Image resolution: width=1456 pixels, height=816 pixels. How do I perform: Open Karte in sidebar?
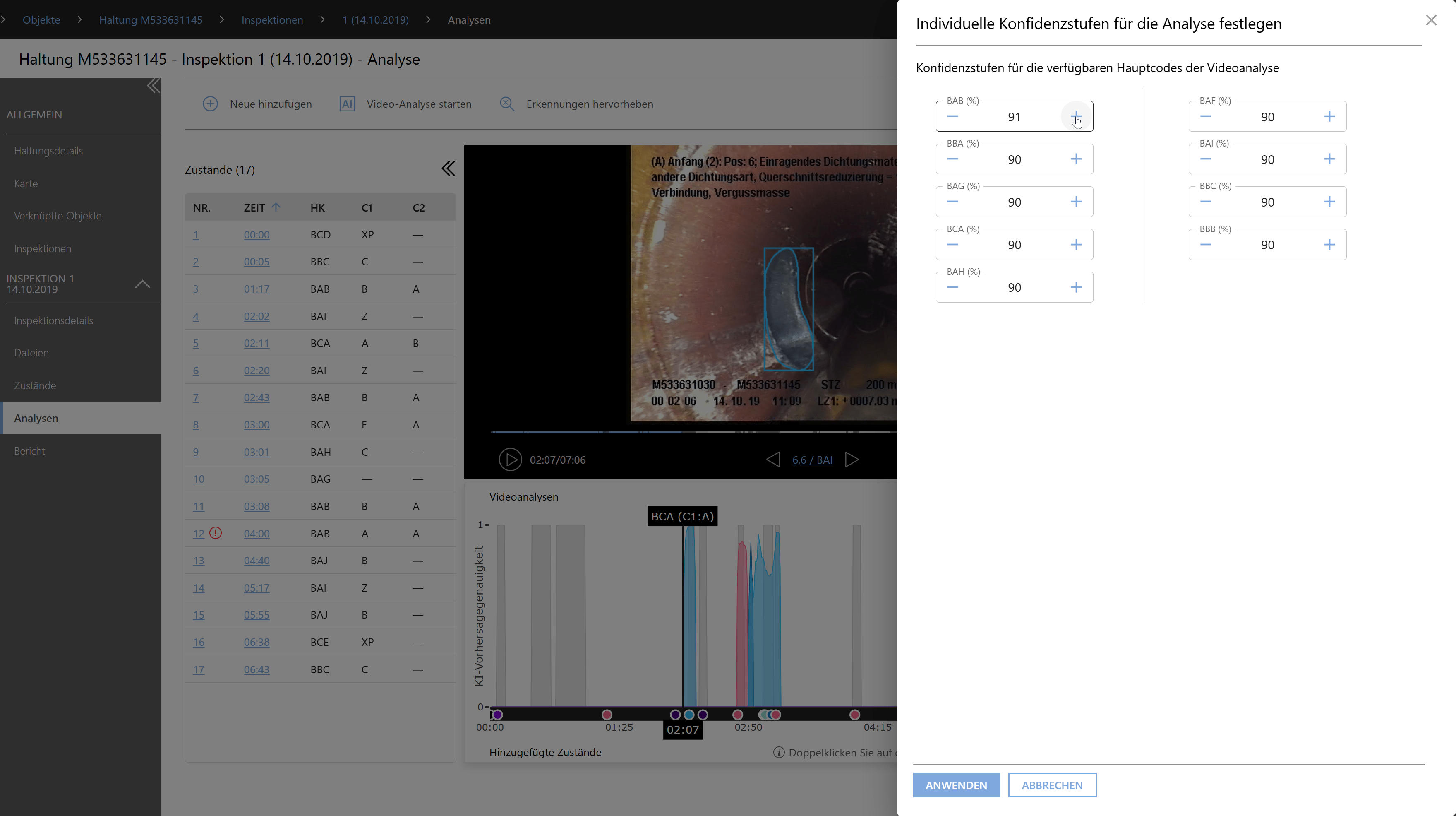[26, 183]
